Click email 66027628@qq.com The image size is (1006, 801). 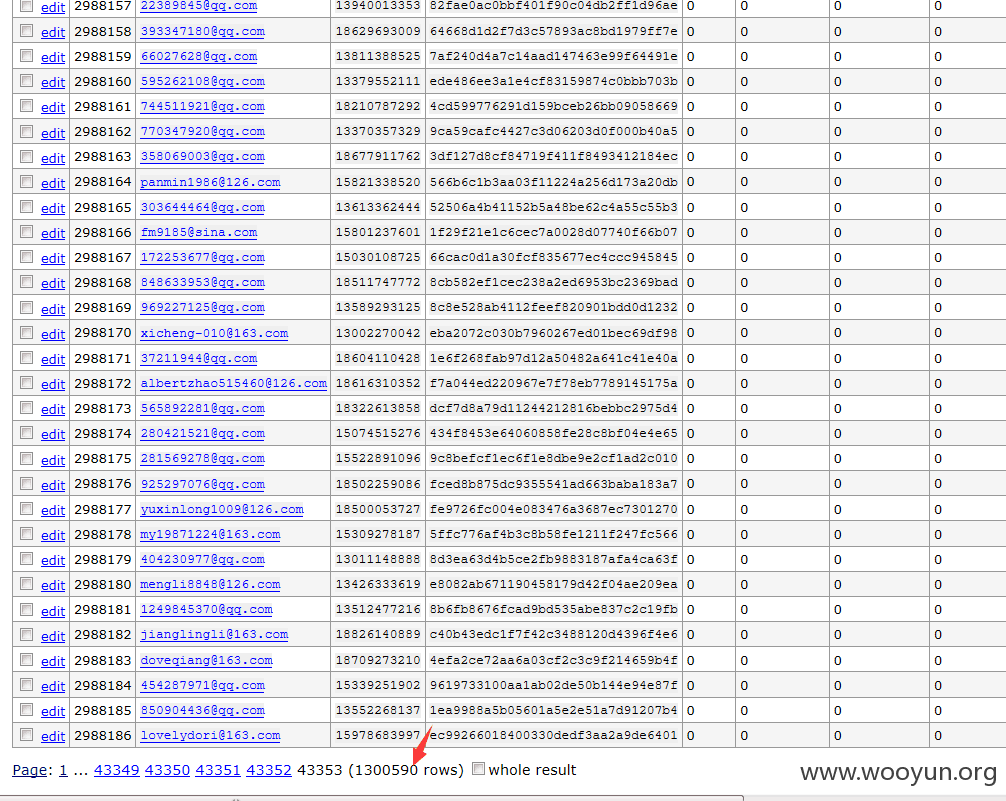pyautogui.click(x=199, y=56)
